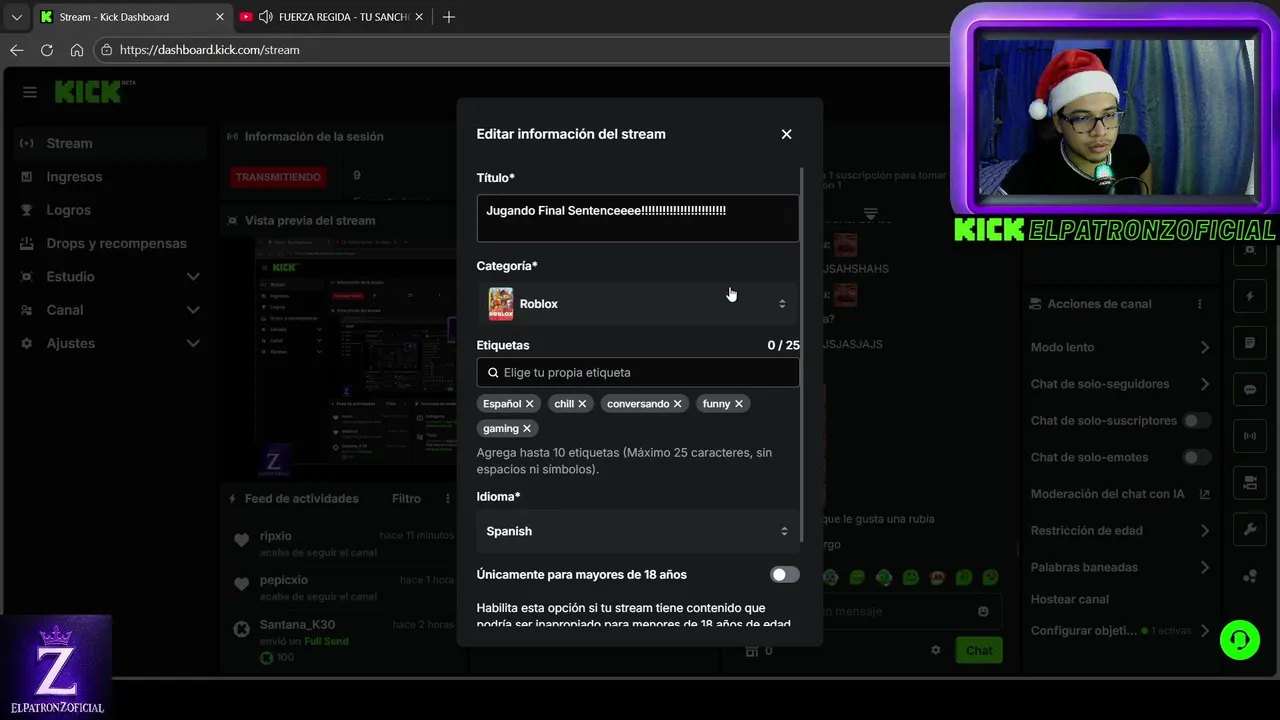
Task: Click the camera panel icon in right rail
Action: pos(1250,483)
